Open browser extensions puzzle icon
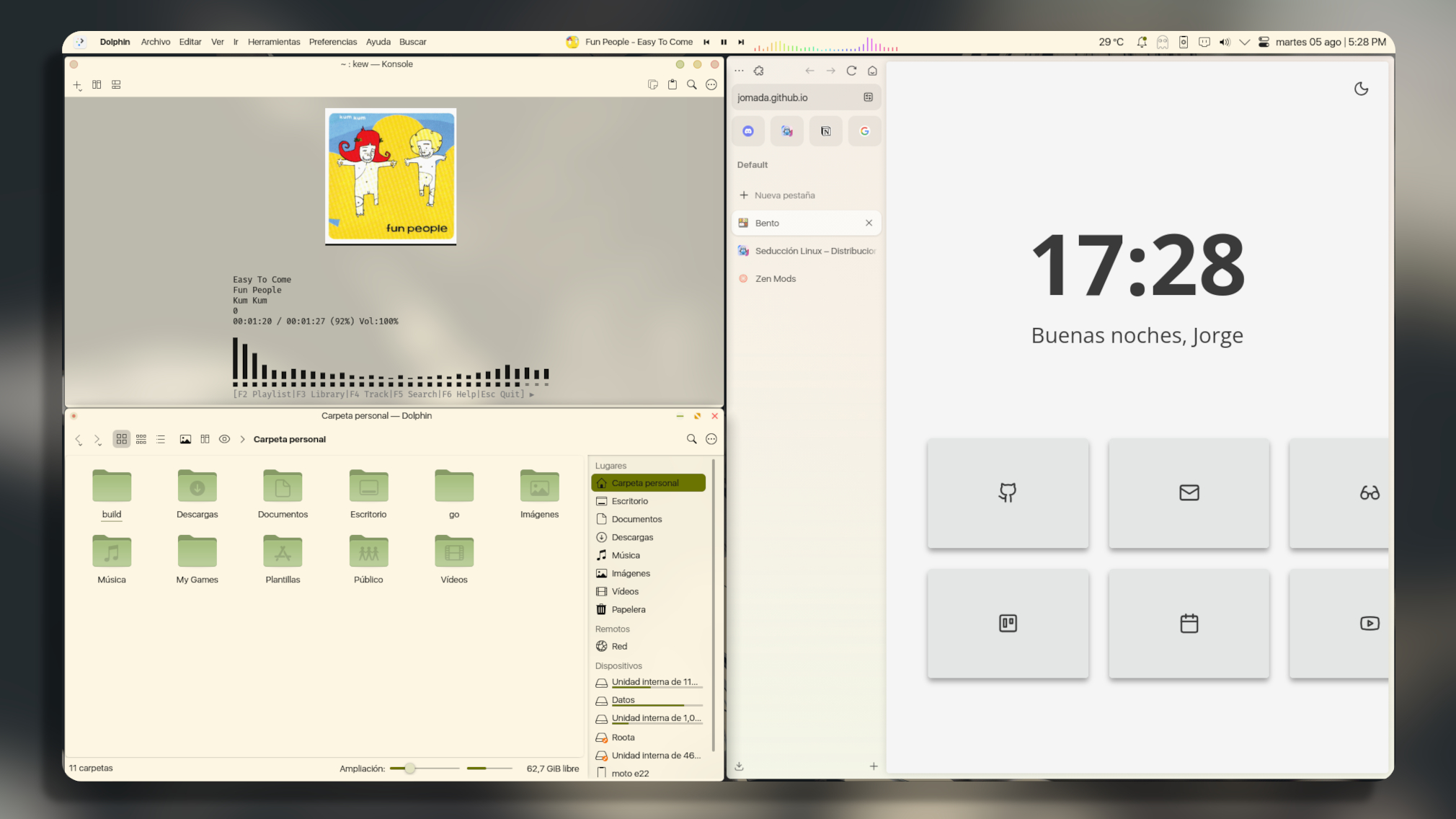Screen dimensions: 1456x819 coord(759,71)
